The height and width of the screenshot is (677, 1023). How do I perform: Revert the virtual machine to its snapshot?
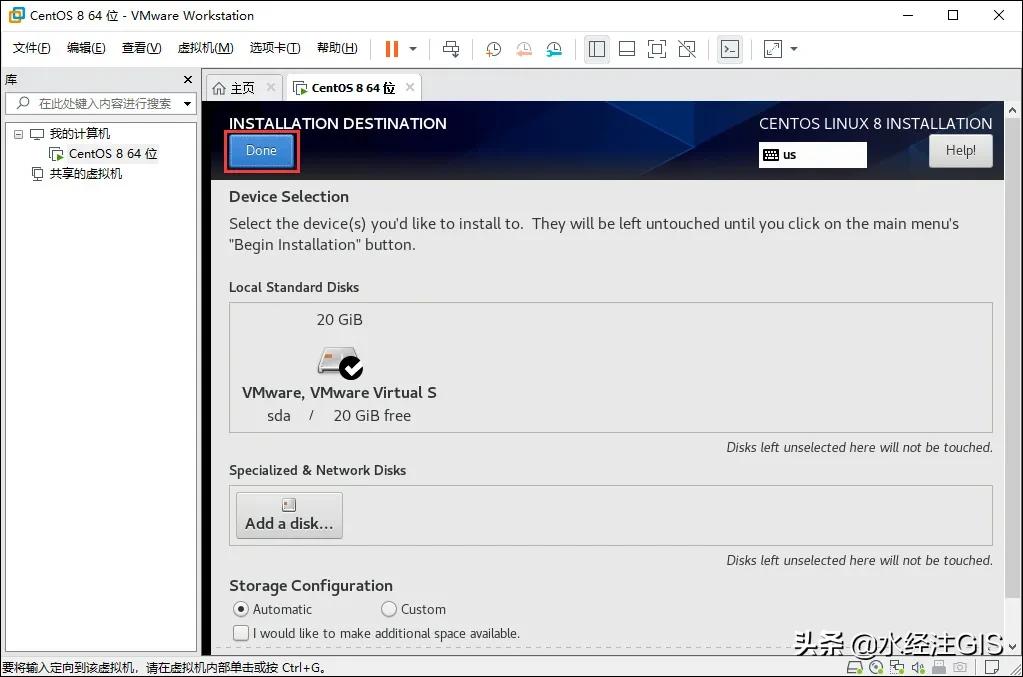pyautogui.click(x=523, y=48)
